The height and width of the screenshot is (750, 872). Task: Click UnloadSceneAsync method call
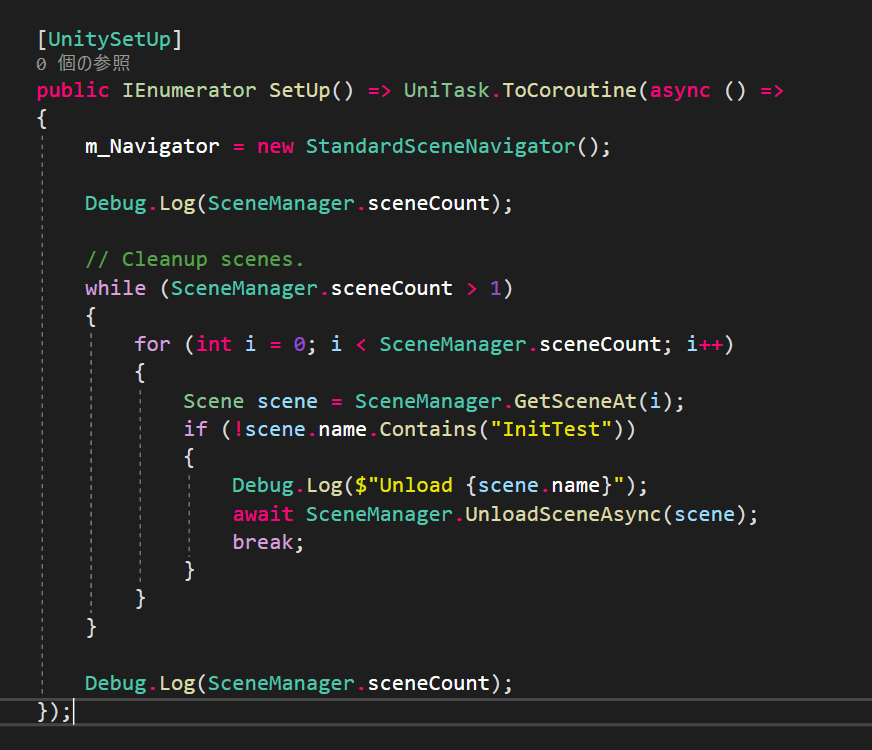coord(563,514)
